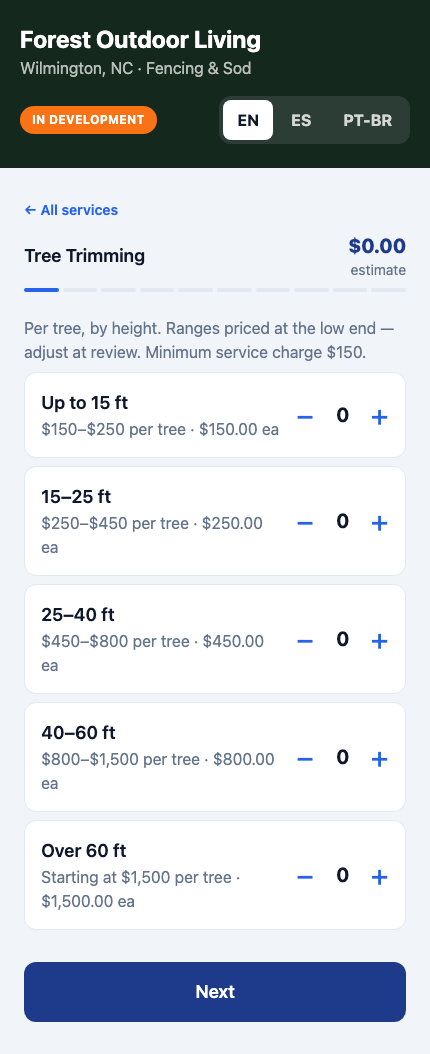This screenshot has height=1054, width=430.
Task: Switch language to PT-BR
Action: point(368,120)
